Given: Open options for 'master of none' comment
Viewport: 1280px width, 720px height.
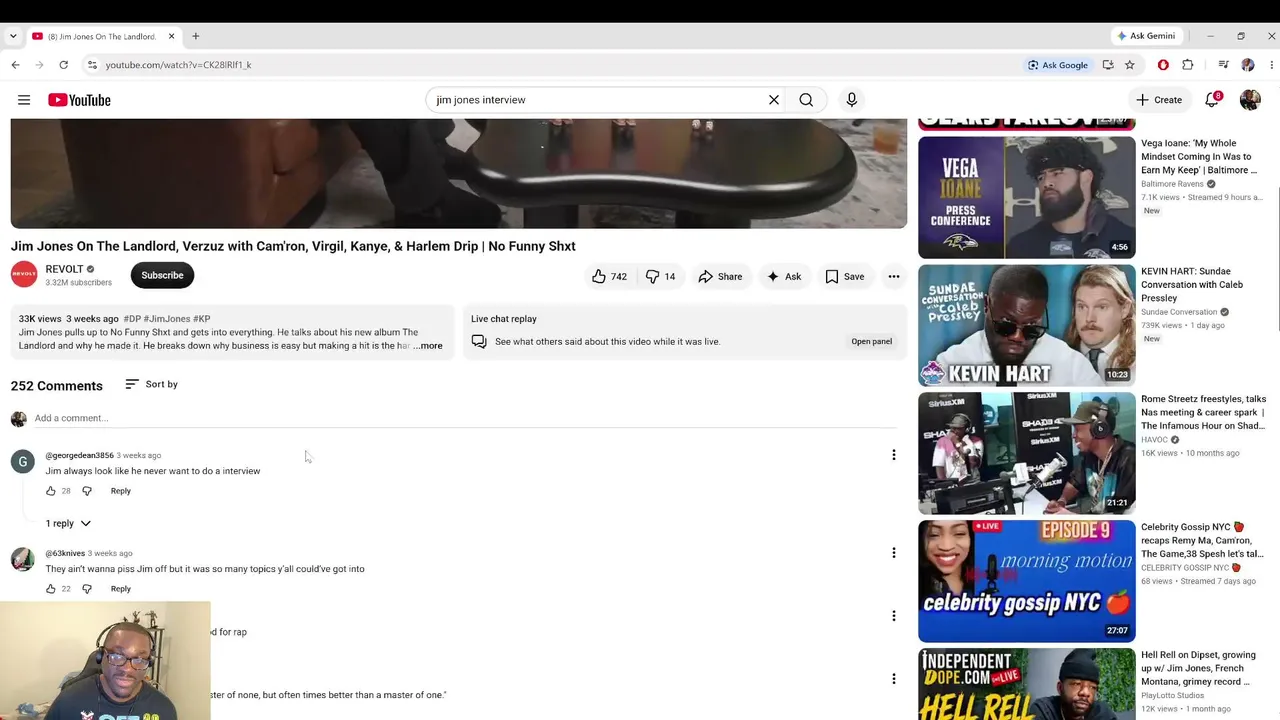Looking at the screenshot, I should (x=894, y=679).
